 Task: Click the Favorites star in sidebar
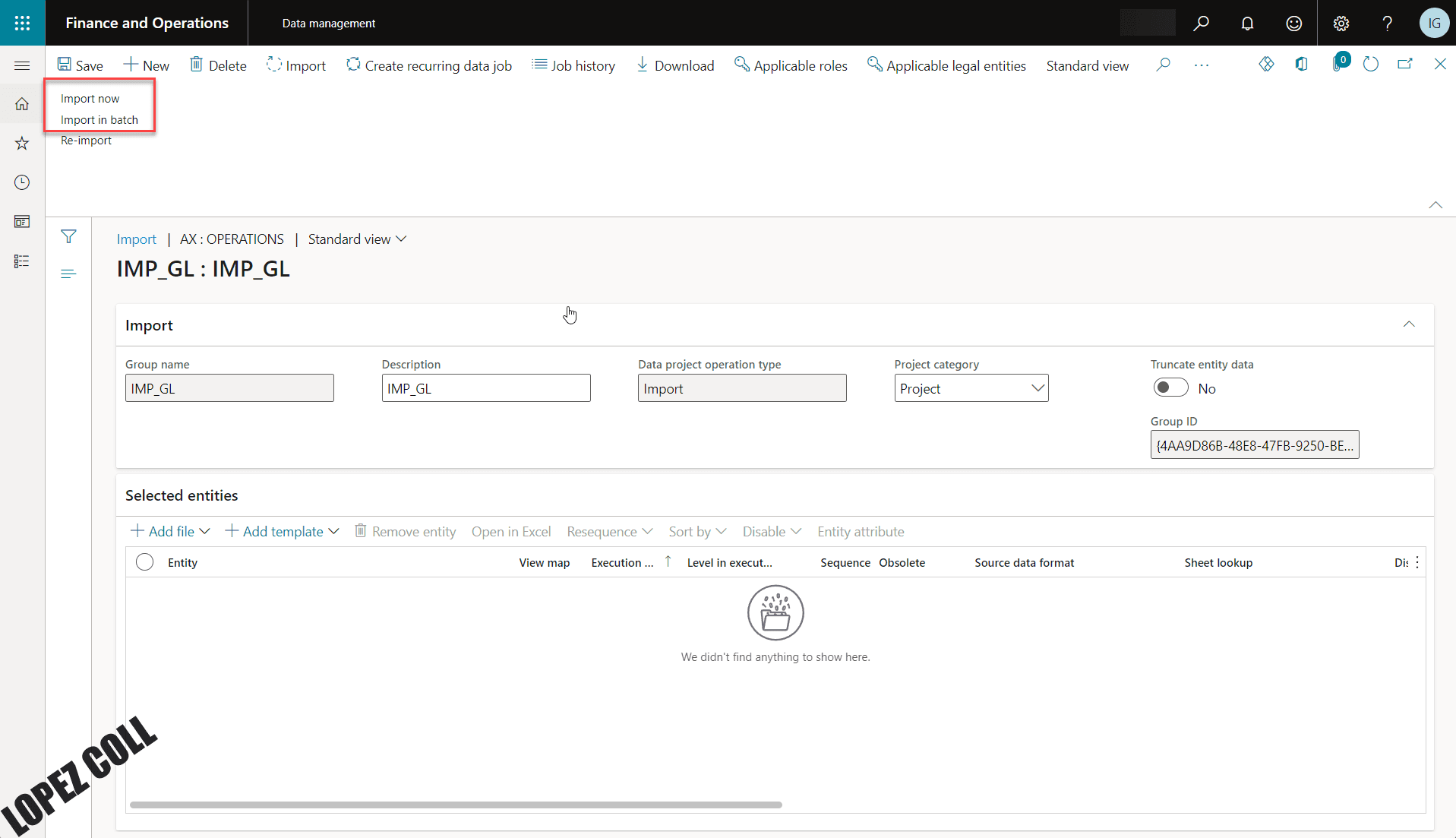point(22,144)
